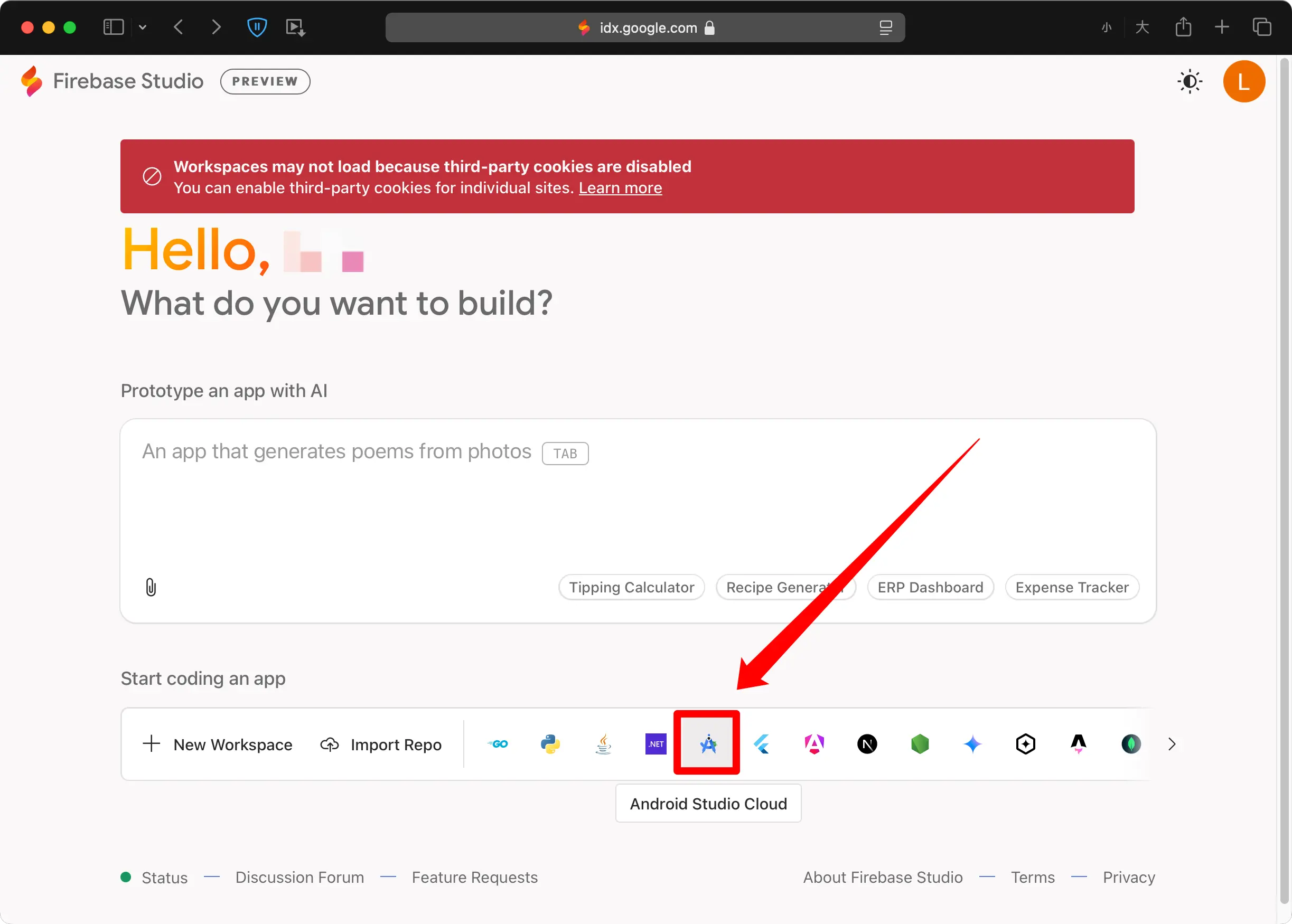Select the Python template icon
1292x924 pixels.
tap(550, 743)
